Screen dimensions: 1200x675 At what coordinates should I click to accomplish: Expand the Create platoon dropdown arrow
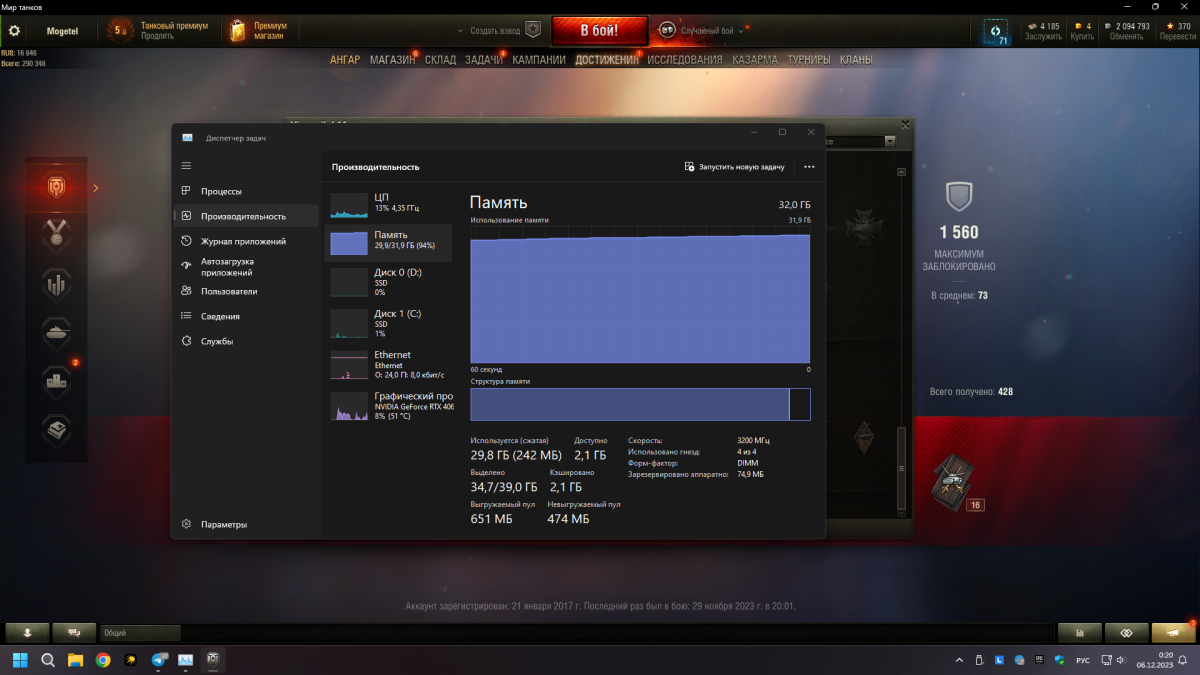[460, 31]
